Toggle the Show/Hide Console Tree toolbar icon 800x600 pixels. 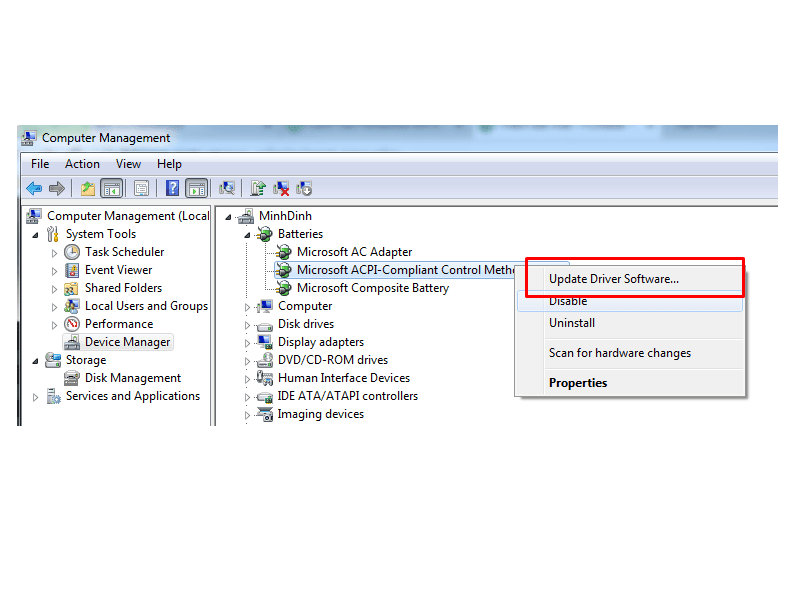[x=112, y=189]
